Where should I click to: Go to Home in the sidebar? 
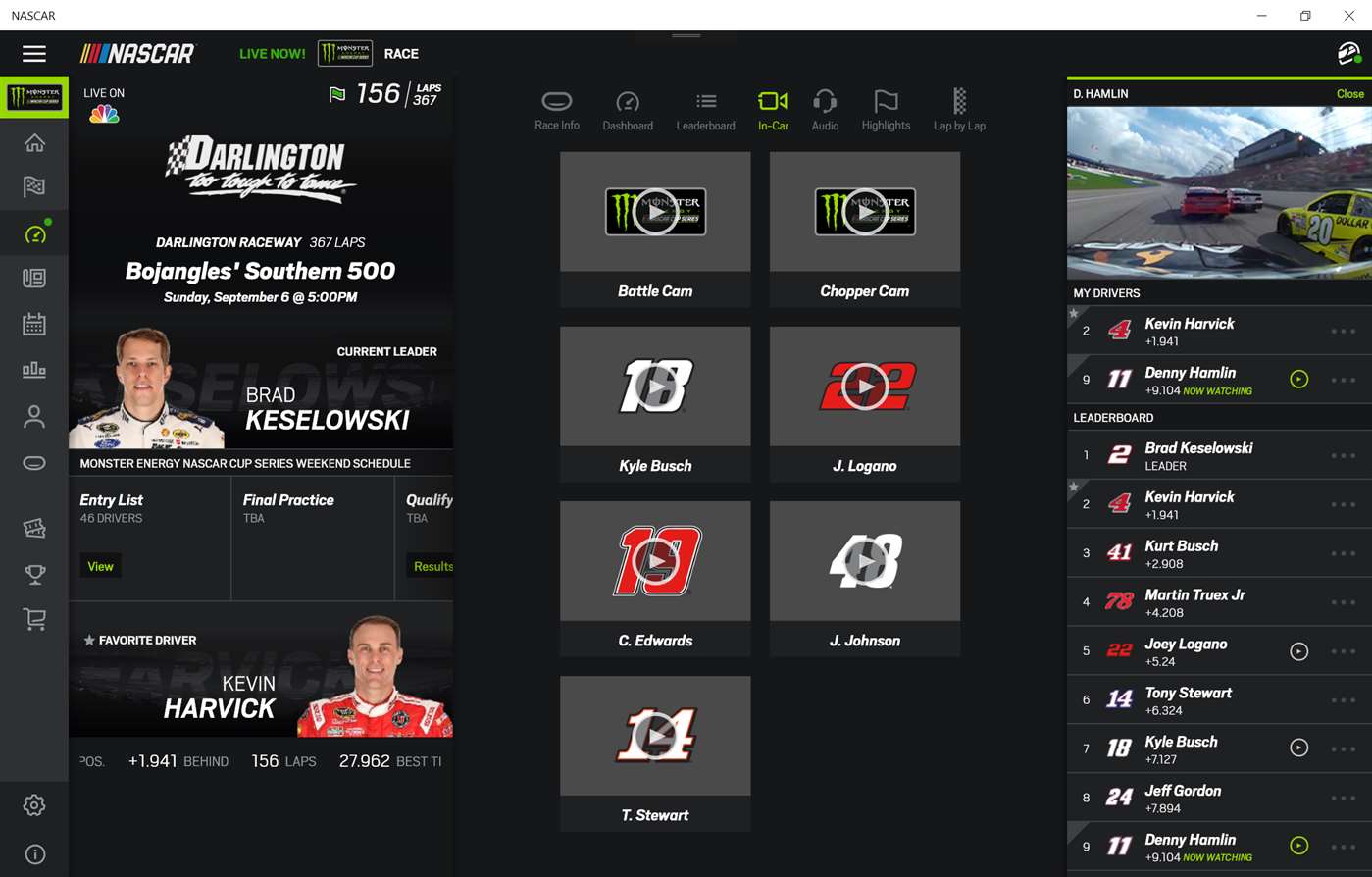coord(34,143)
